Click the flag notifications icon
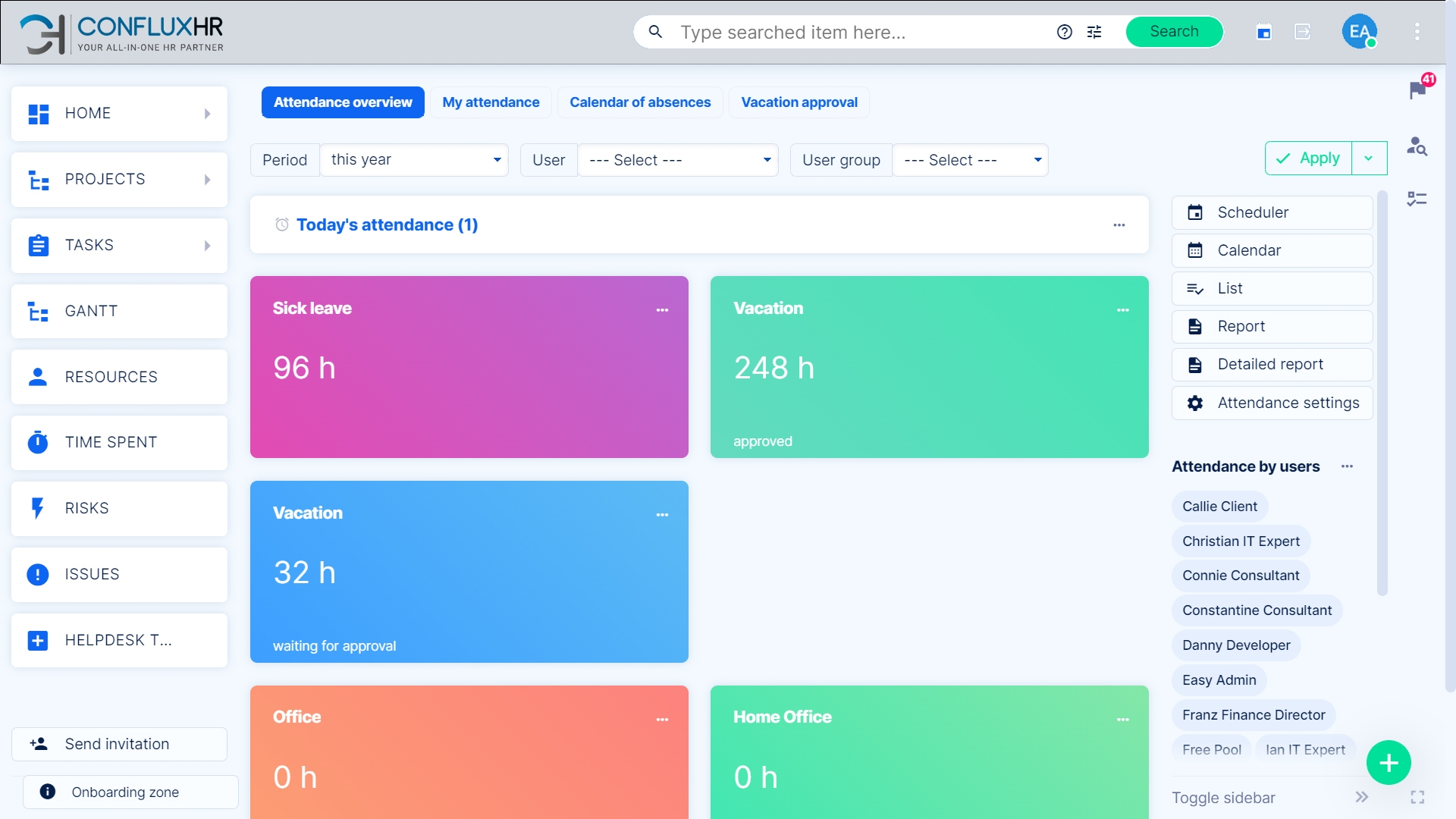The height and width of the screenshot is (819, 1456). (1417, 90)
